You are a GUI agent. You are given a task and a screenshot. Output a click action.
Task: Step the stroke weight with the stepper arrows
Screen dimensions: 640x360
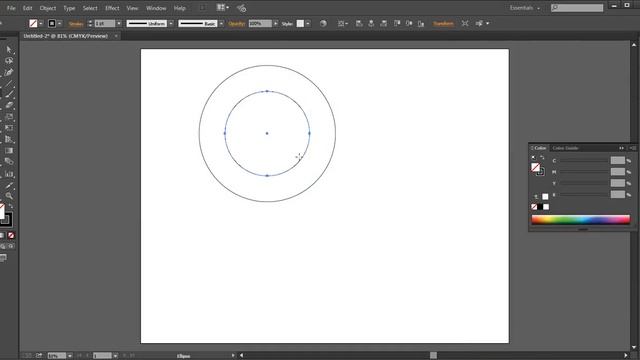(x=90, y=24)
